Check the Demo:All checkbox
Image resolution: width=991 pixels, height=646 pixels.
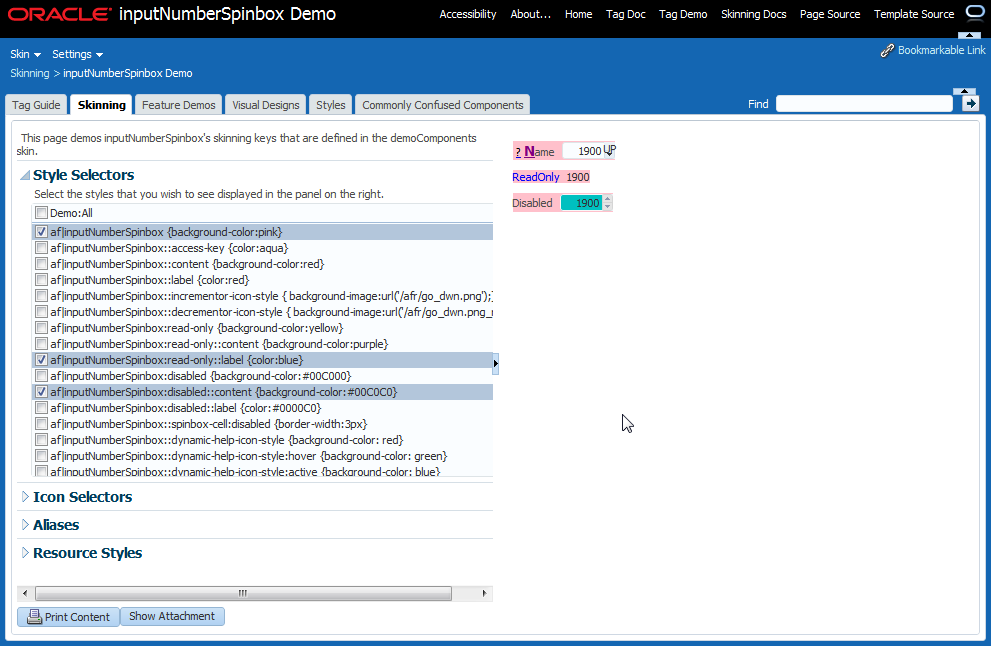pyautogui.click(x=41, y=212)
